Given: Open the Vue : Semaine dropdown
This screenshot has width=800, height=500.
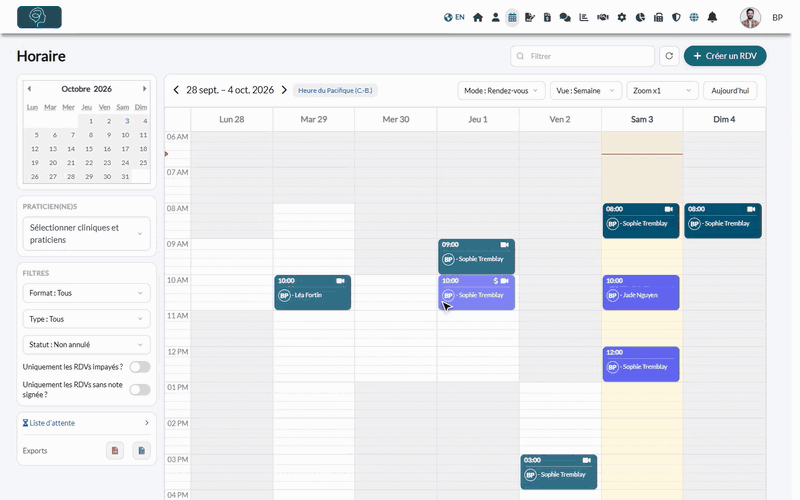Looking at the screenshot, I should (x=586, y=91).
